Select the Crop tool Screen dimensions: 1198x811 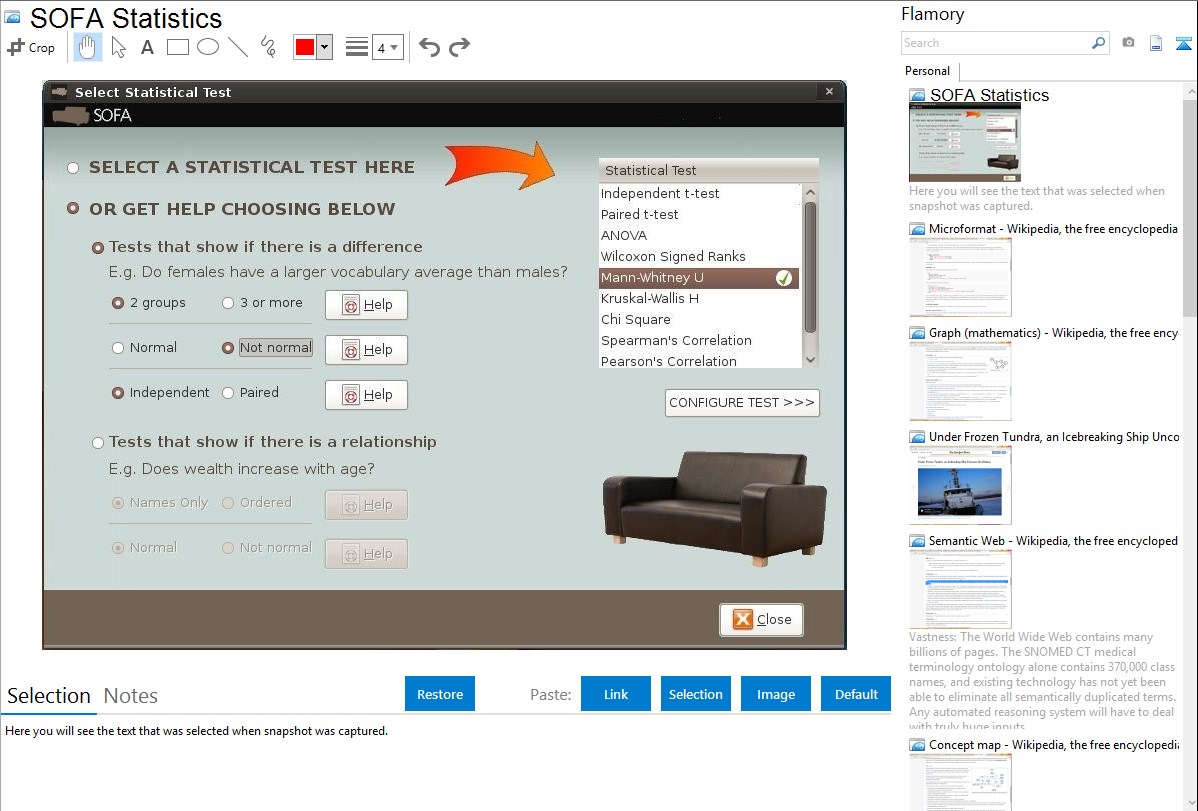[31, 47]
